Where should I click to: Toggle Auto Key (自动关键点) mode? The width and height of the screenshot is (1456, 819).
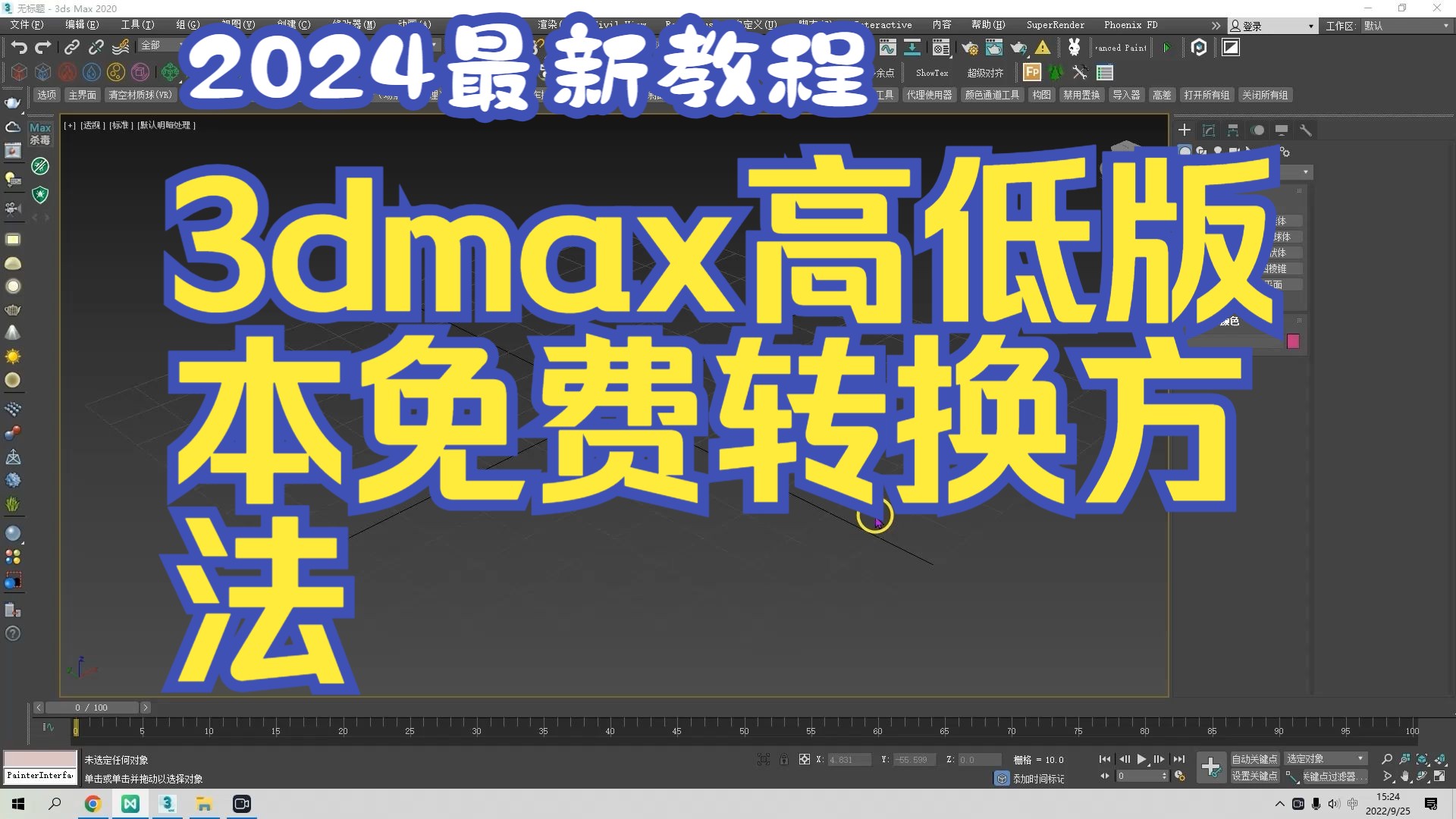[1254, 759]
